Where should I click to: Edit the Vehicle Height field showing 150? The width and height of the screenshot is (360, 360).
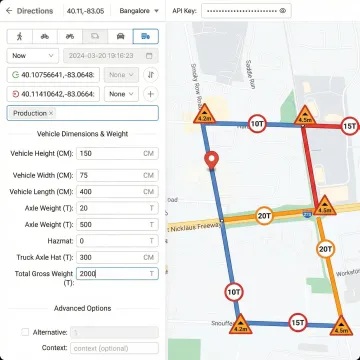point(117,154)
